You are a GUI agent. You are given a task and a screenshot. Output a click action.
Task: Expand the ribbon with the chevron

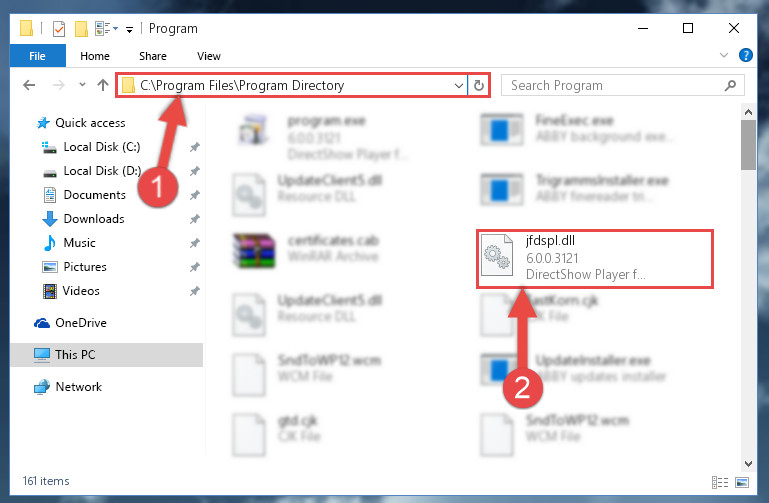(723, 55)
